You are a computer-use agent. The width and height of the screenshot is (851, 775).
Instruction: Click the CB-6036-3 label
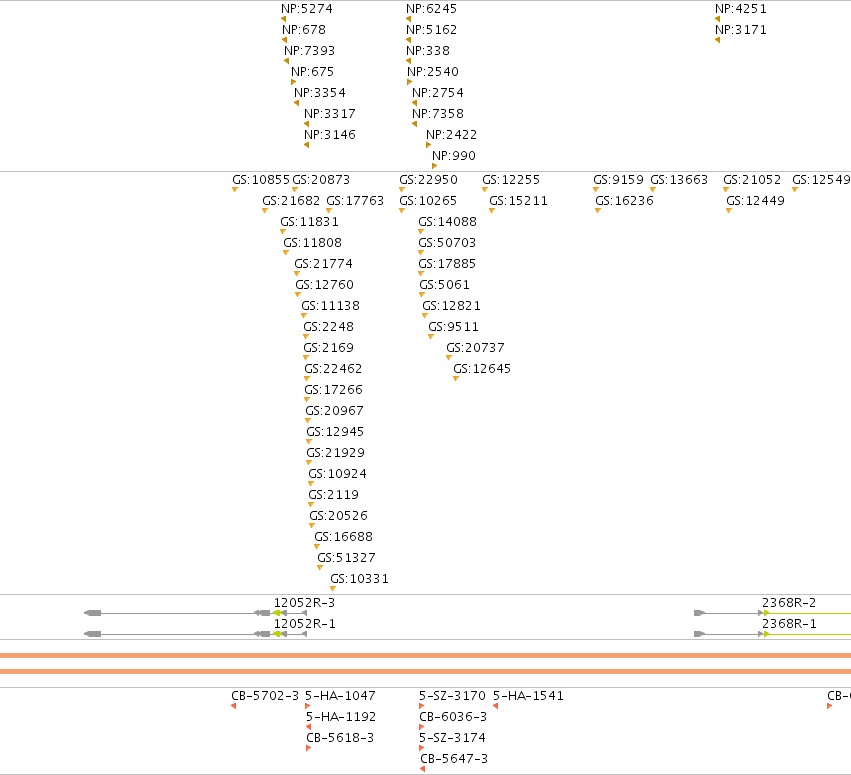(453, 717)
